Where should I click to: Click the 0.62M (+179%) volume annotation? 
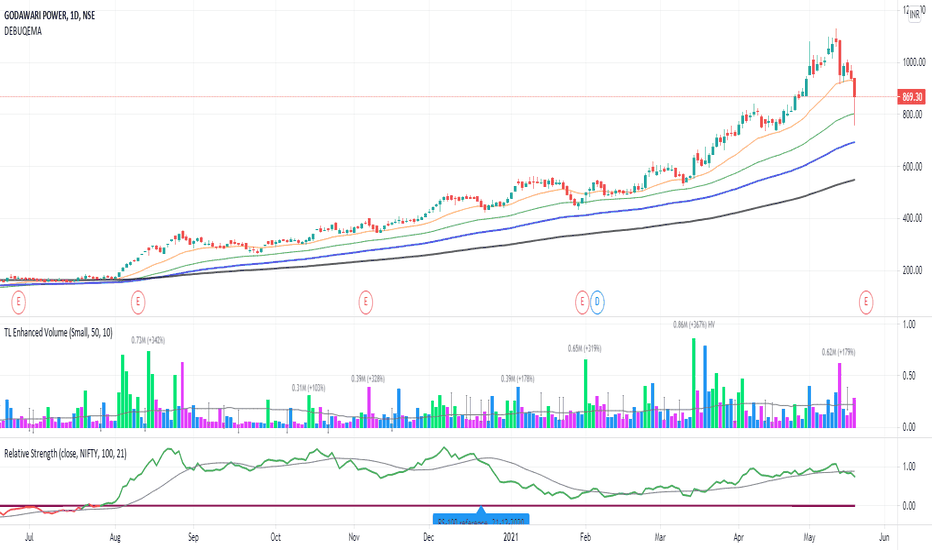tap(839, 352)
